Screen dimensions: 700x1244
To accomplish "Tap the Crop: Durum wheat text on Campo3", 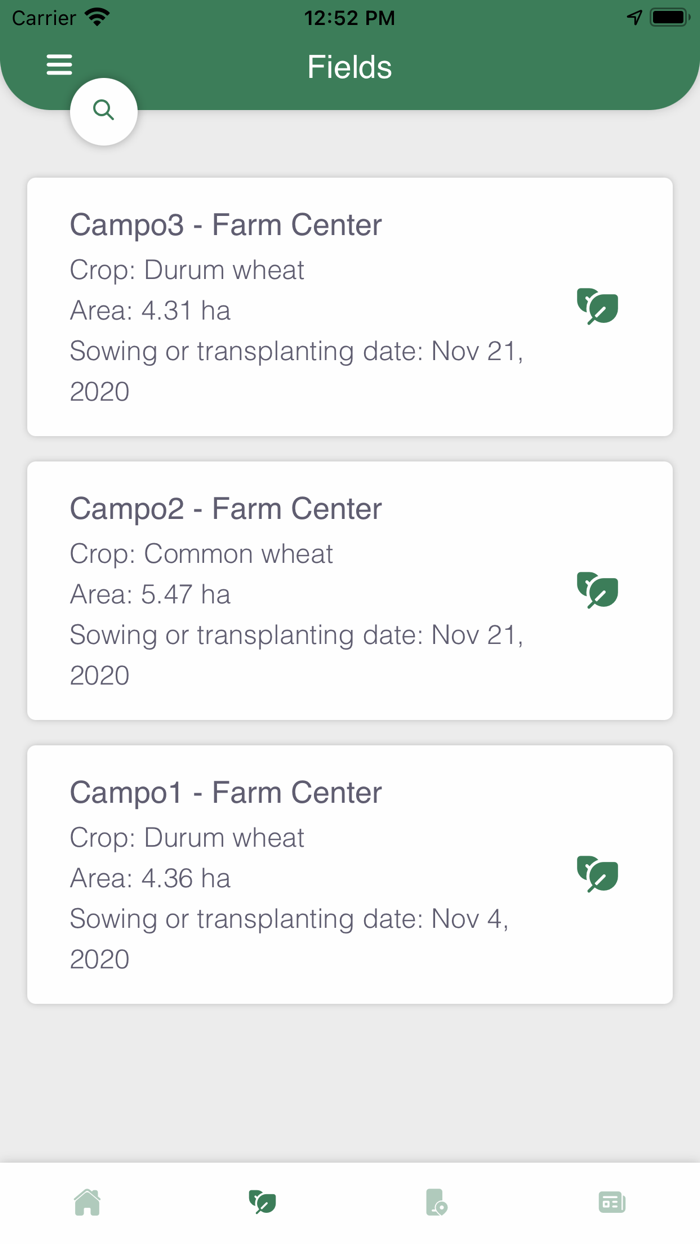I will (x=186, y=270).
